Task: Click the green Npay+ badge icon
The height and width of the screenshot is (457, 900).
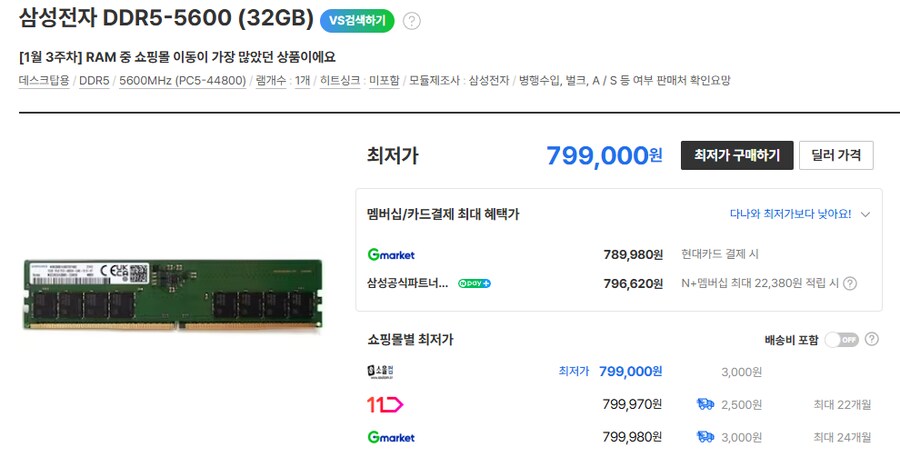Action: [x=474, y=283]
